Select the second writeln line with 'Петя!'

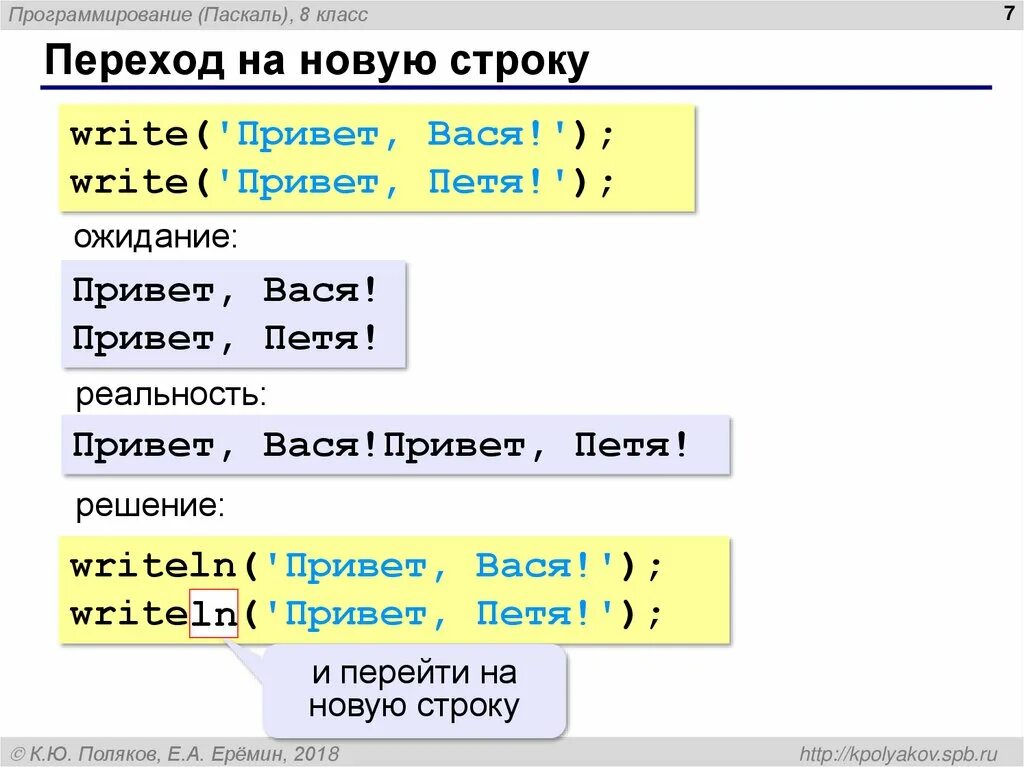click(366, 613)
